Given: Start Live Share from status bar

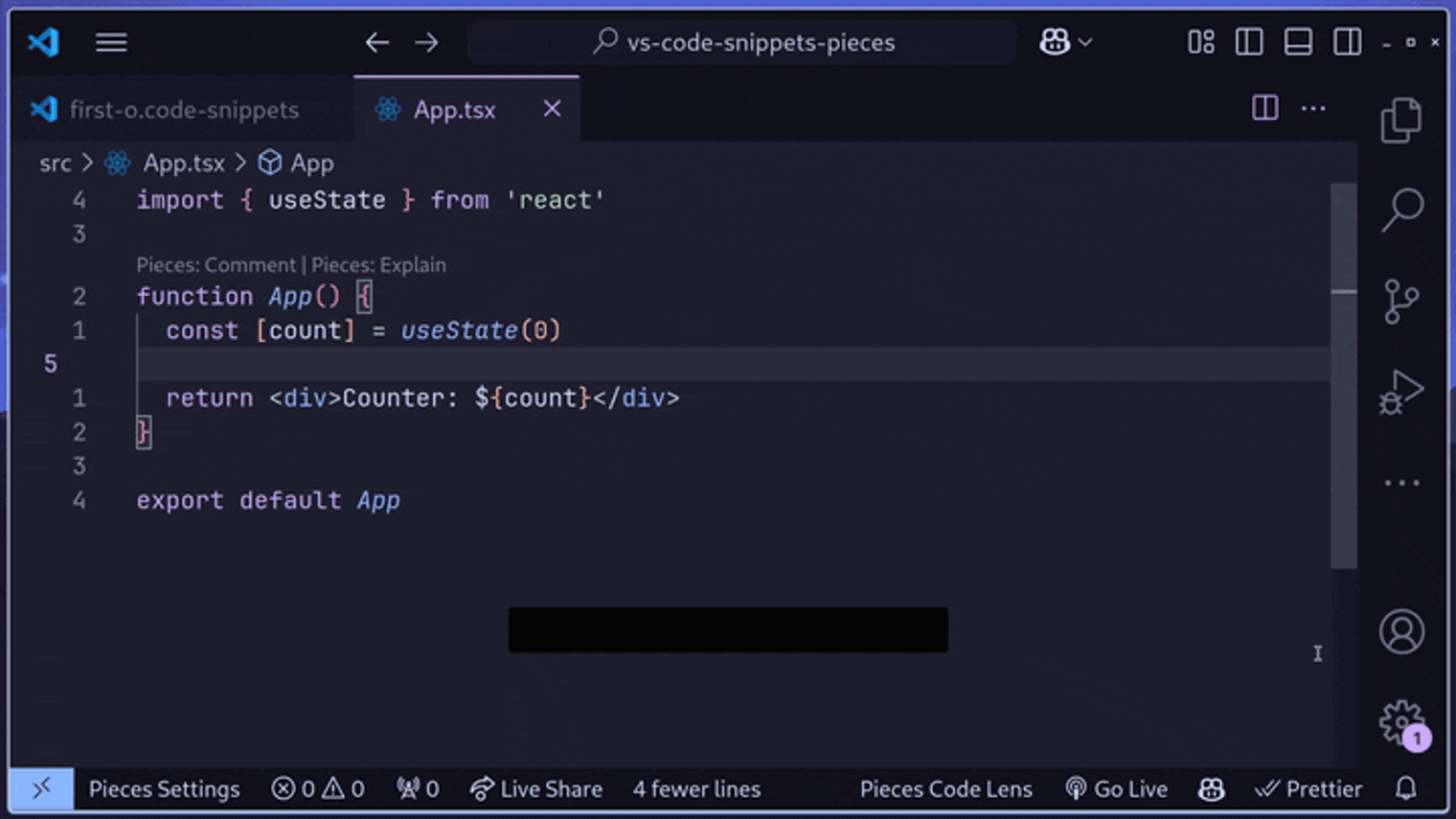Looking at the screenshot, I should point(536,789).
